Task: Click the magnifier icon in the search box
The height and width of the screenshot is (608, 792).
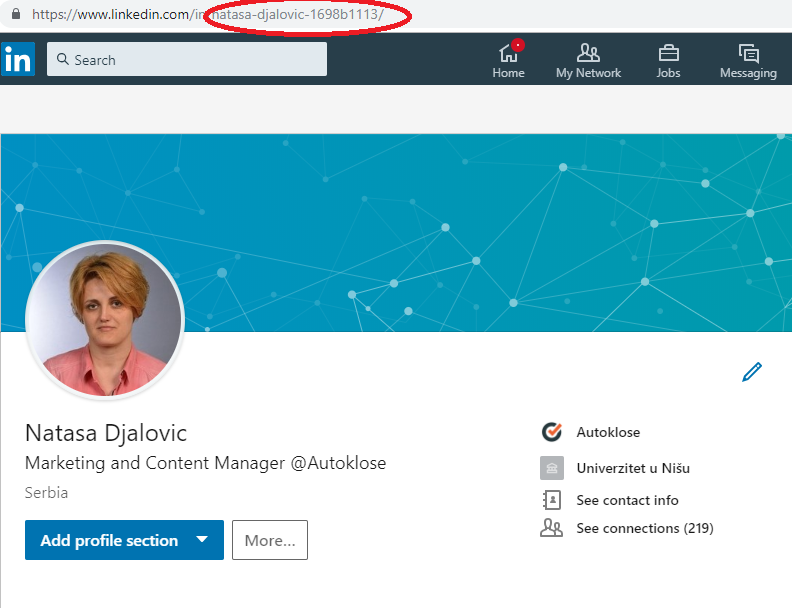Action: (61, 60)
